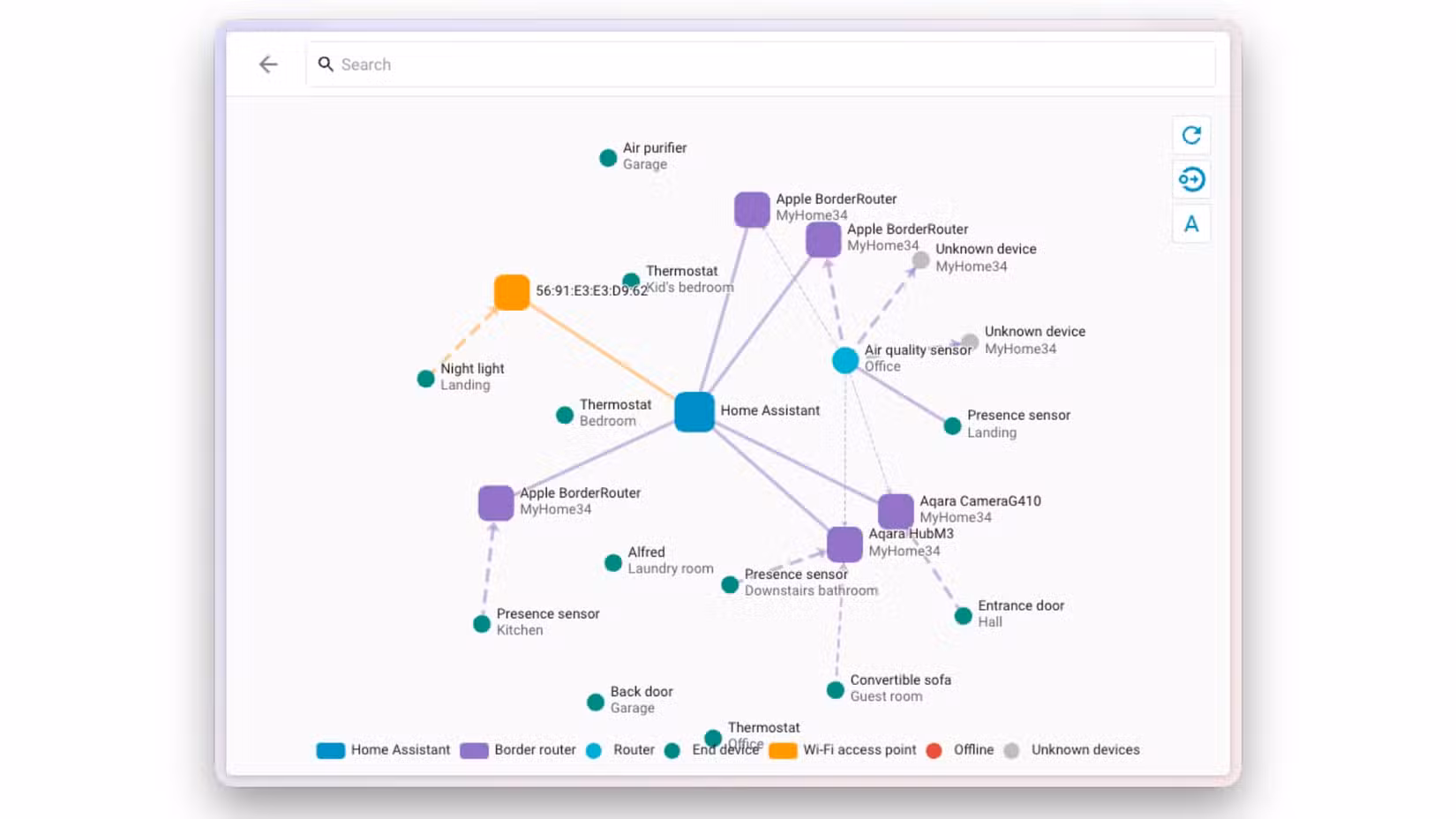The width and height of the screenshot is (1456, 819).
Task: Select the Presence sensor Kitchen node
Action: coord(482,624)
